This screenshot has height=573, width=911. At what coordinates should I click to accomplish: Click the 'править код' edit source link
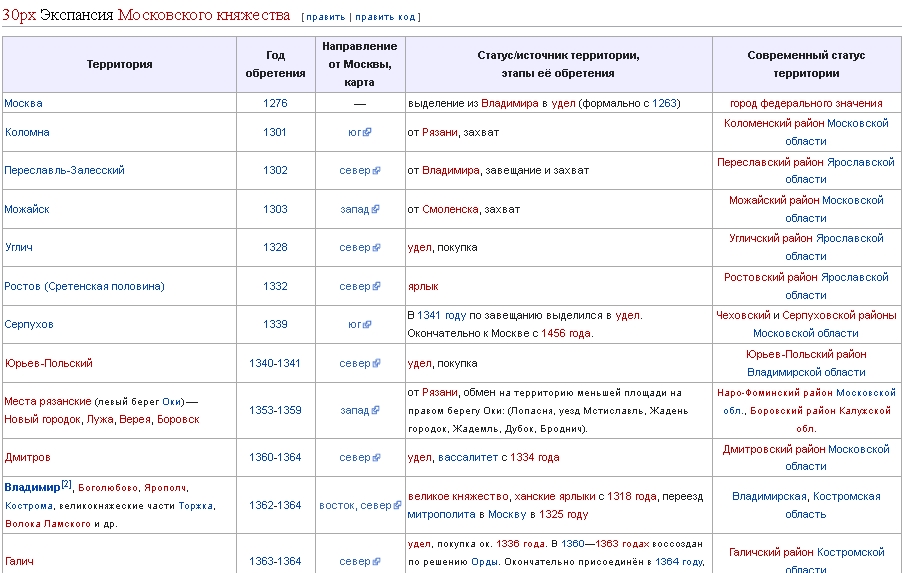pos(385,17)
